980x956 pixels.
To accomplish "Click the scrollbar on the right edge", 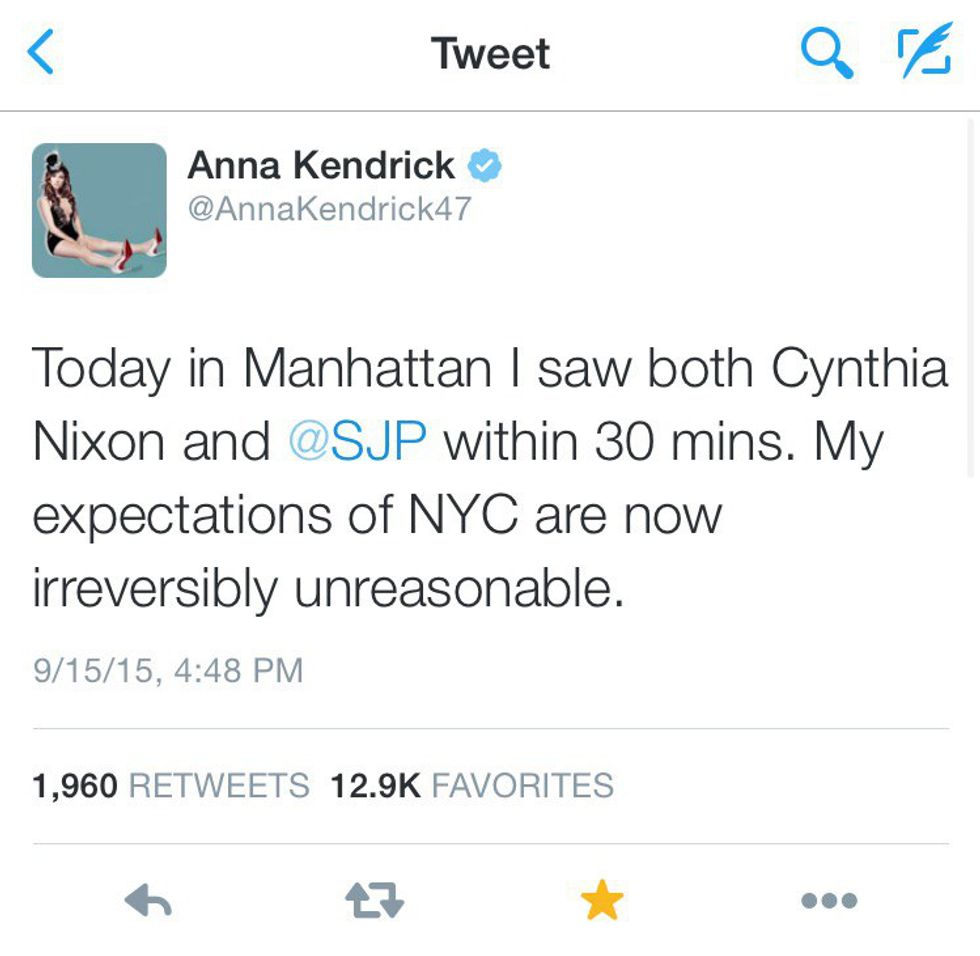I will click(x=971, y=300).
